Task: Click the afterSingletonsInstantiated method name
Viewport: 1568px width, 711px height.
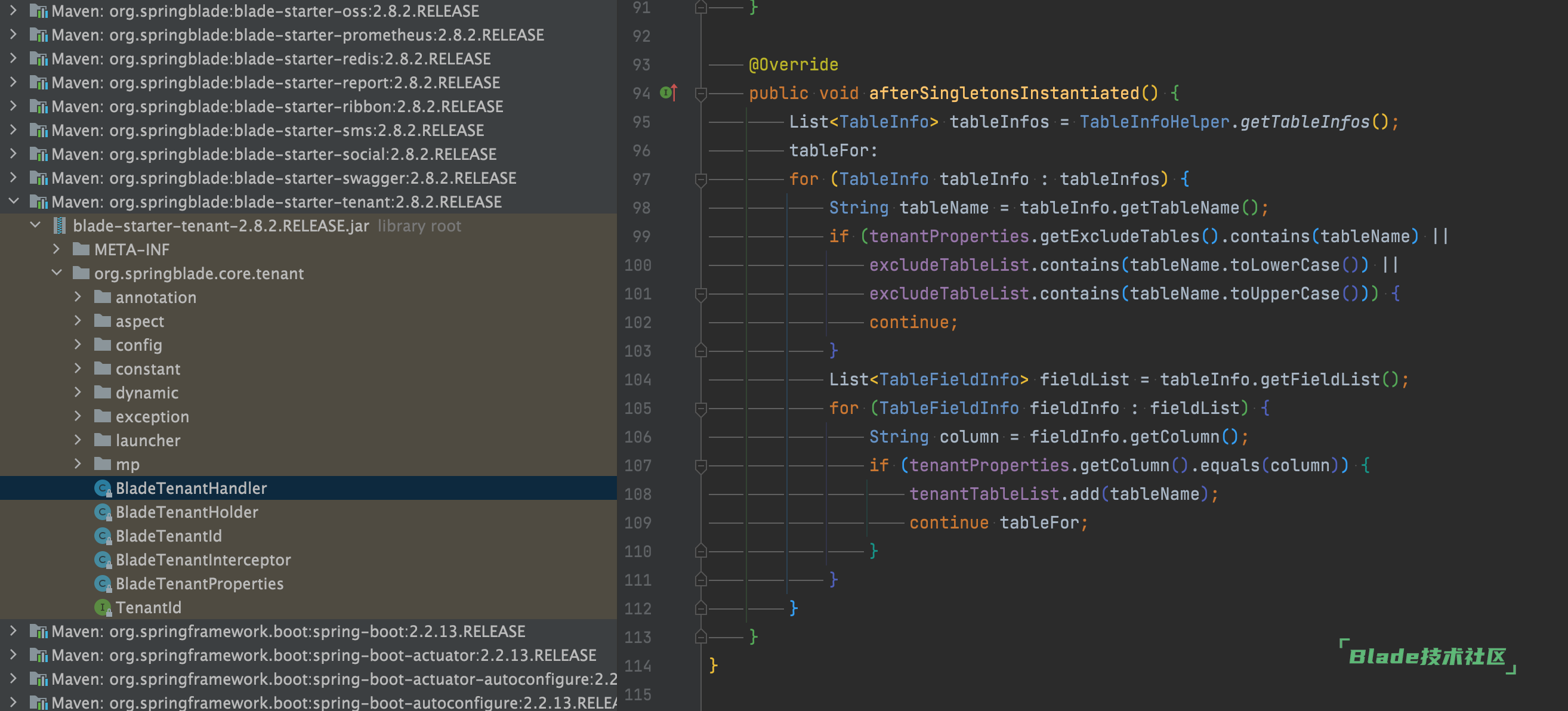Action: [x=1004, y=93]
